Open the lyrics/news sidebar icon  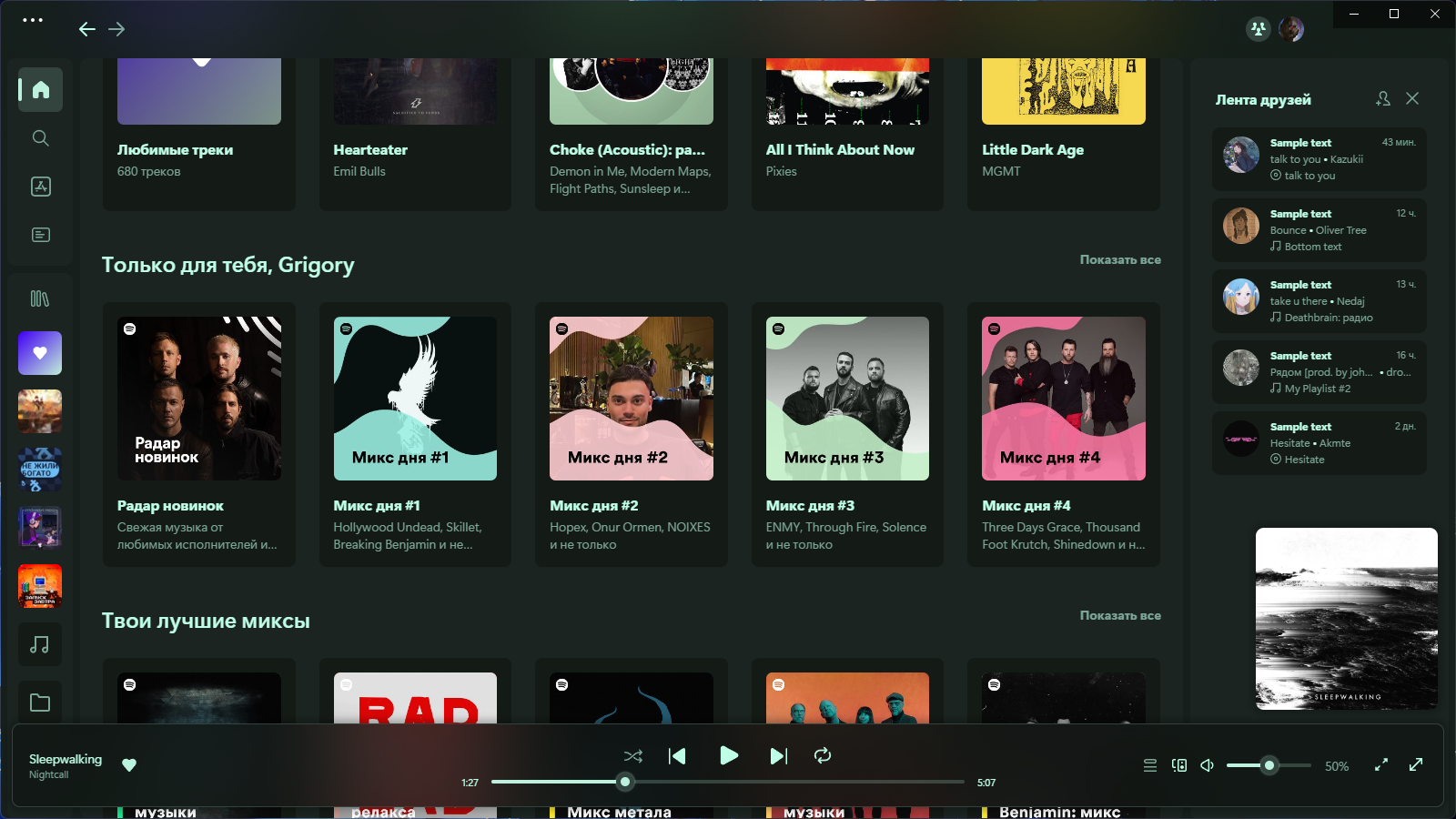click(x=40, y=235)
